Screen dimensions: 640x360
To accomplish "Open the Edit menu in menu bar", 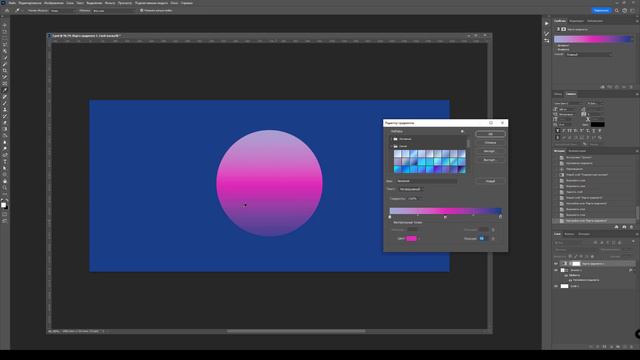I will coord(30,3).
